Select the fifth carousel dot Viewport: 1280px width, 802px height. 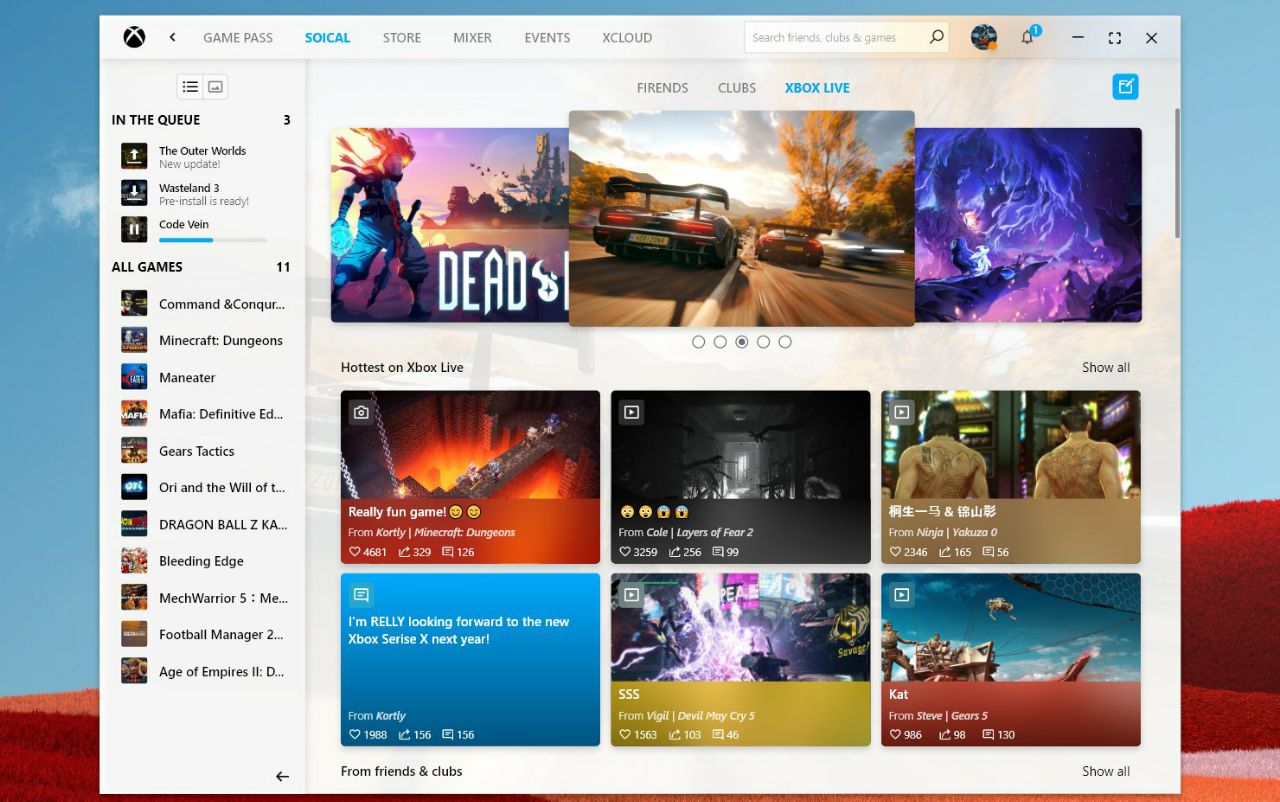pos(785,342)
